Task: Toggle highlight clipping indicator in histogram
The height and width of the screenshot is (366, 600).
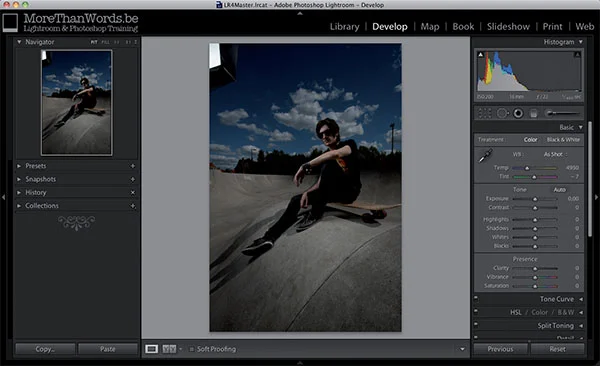Action: 577,55
